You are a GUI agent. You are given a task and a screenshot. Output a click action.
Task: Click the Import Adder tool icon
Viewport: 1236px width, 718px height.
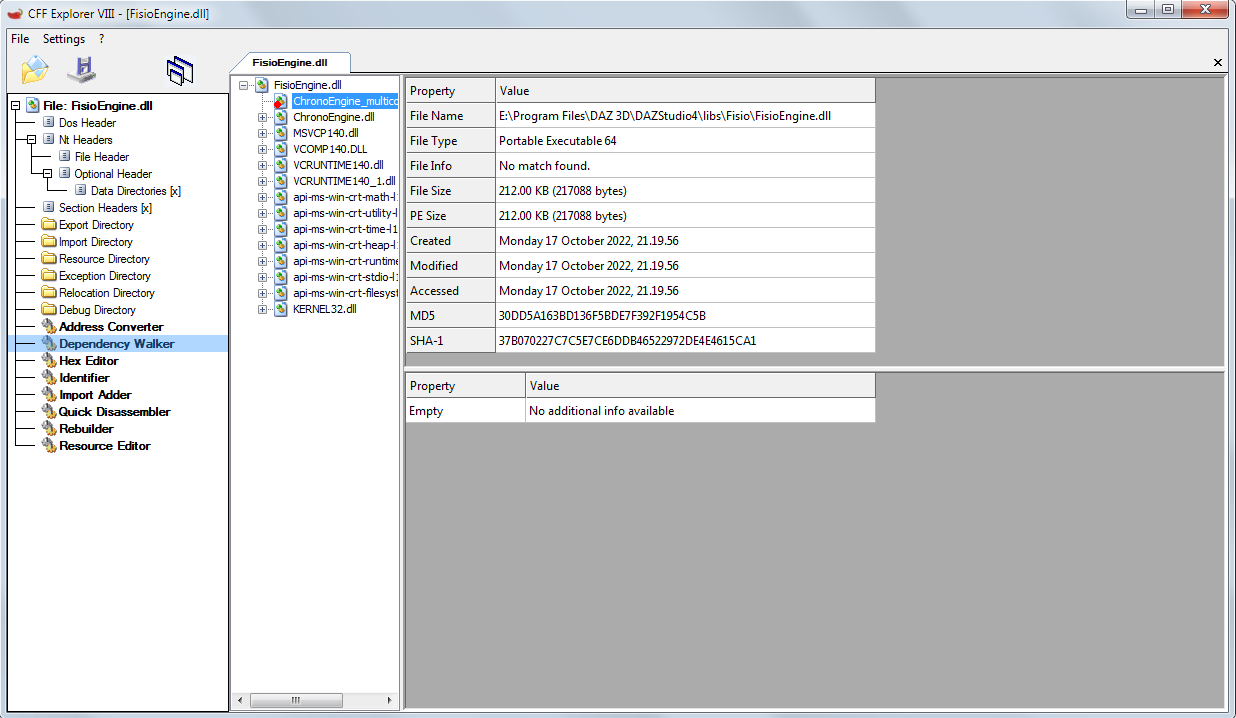(49, 395)
